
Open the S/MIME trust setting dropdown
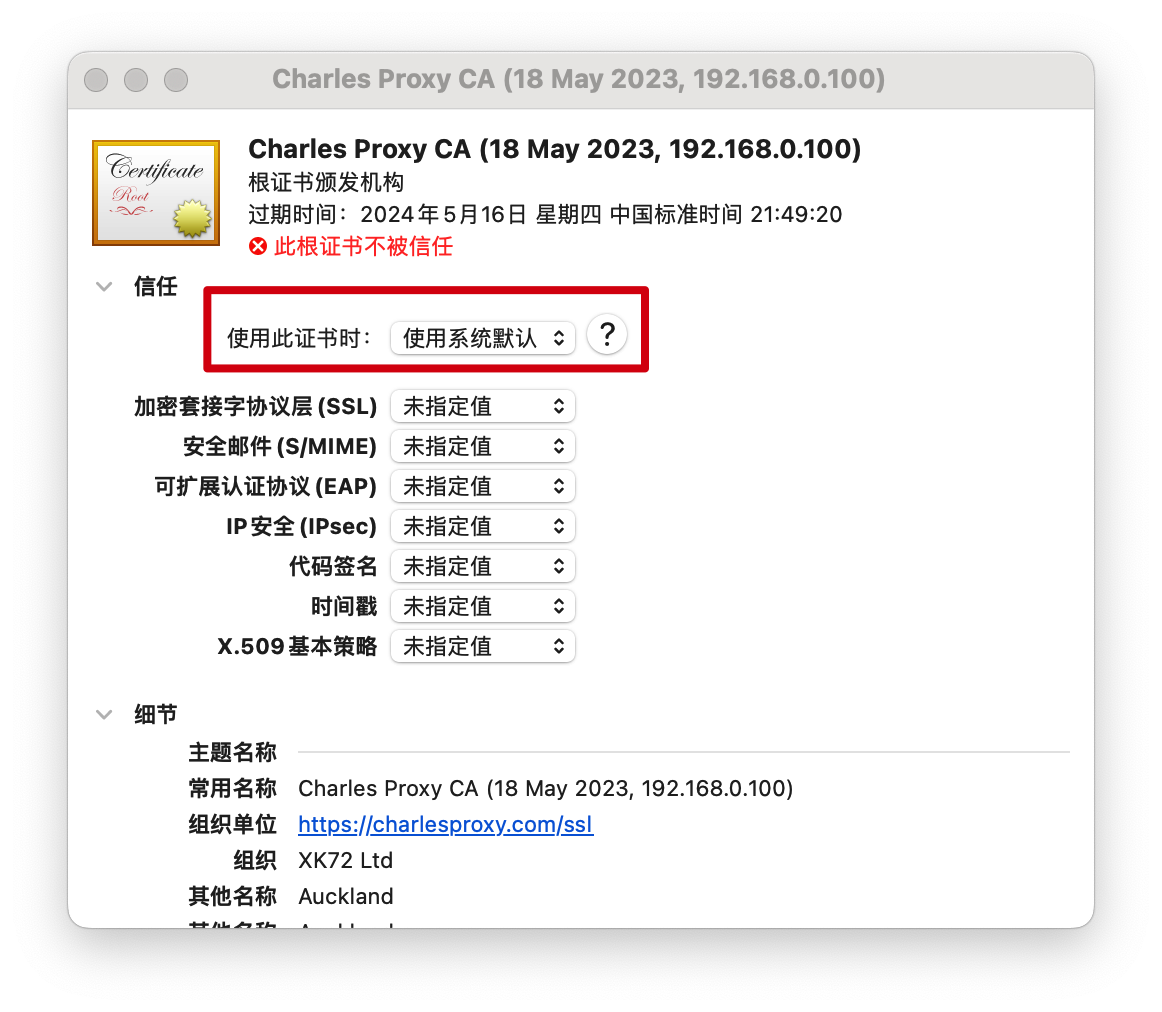click(482, 446)
